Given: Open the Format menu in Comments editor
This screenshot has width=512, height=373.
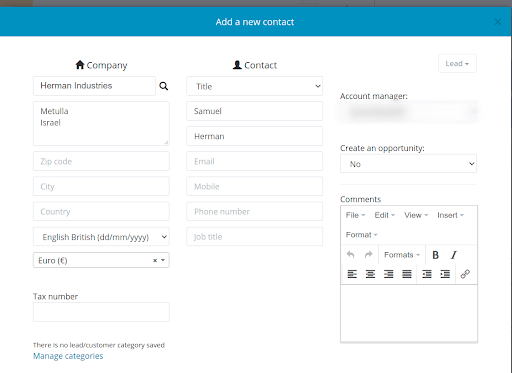Looking at the screenshot, I should pyautogui.click(x=361, y=235).
